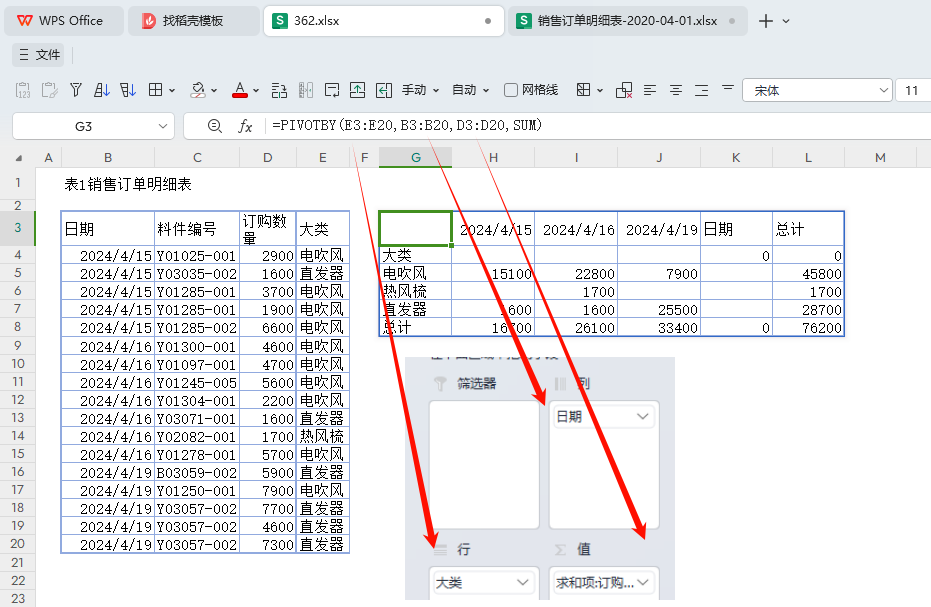The height and width of the screenshot is (607, 931).
Task: Click the select-all corner triangle
Action: pos(19,158)
